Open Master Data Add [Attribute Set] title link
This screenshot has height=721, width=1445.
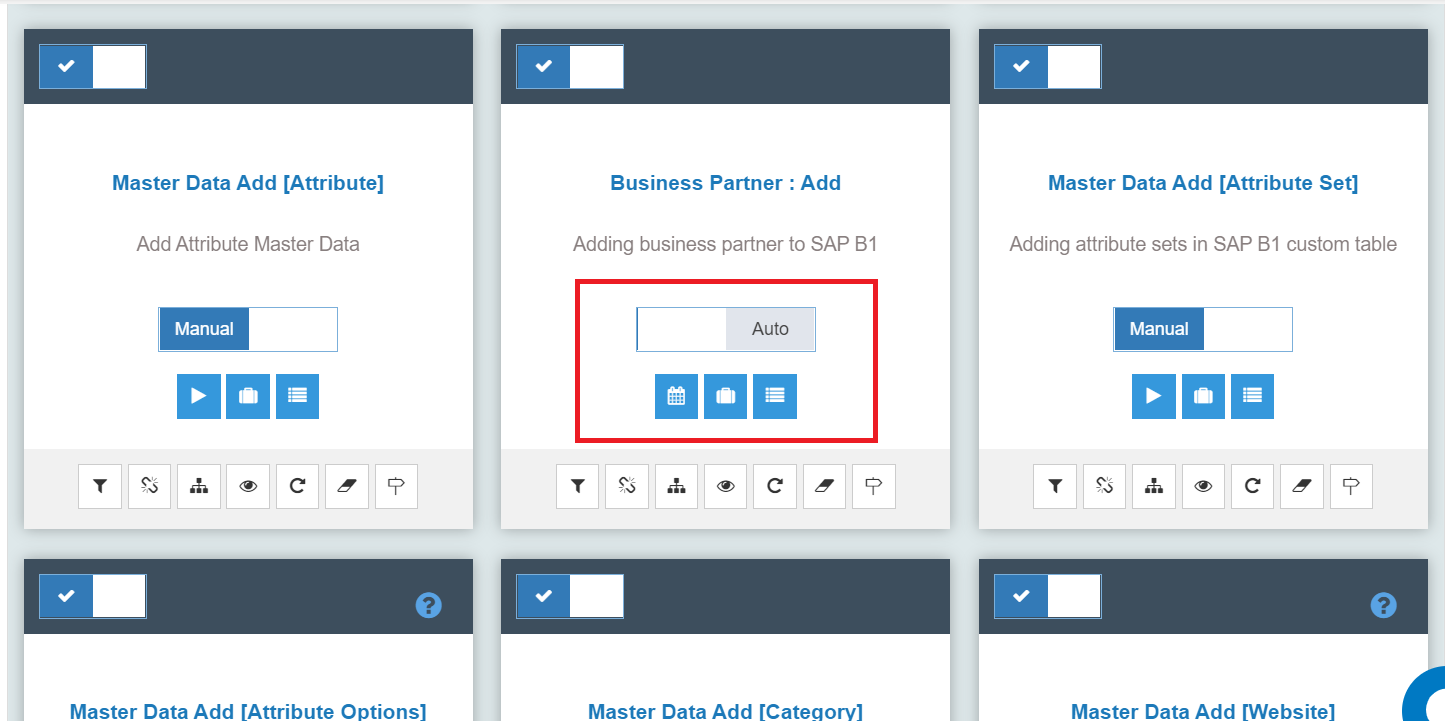coord(1203,183)
